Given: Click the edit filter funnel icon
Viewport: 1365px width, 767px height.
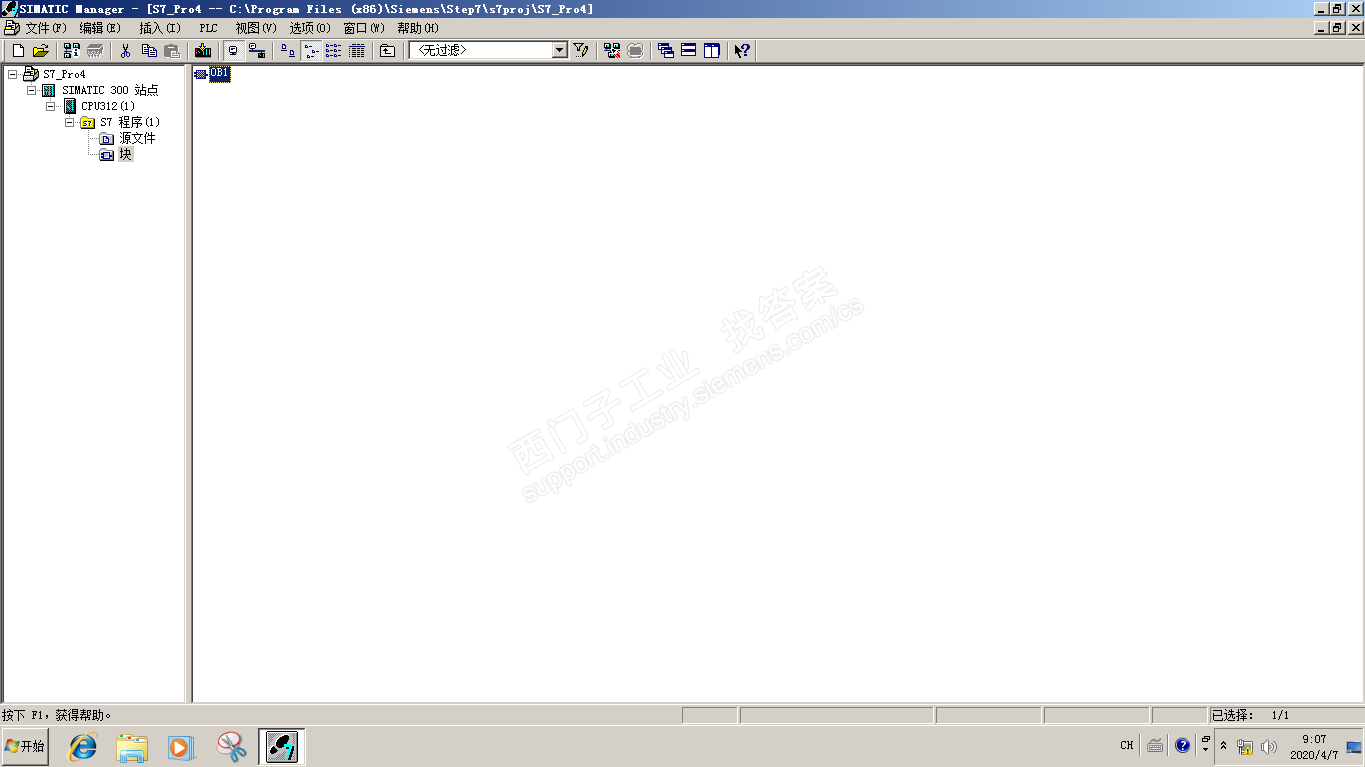Looking at the screenshot, I should point(581,50).
